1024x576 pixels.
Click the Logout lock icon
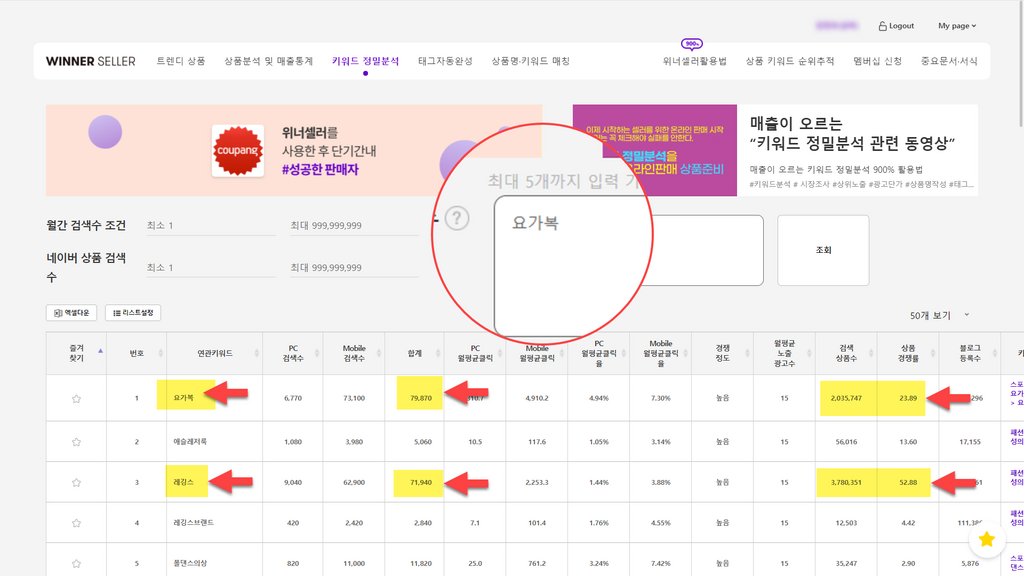pyautogui.click(x=882, y=26)
